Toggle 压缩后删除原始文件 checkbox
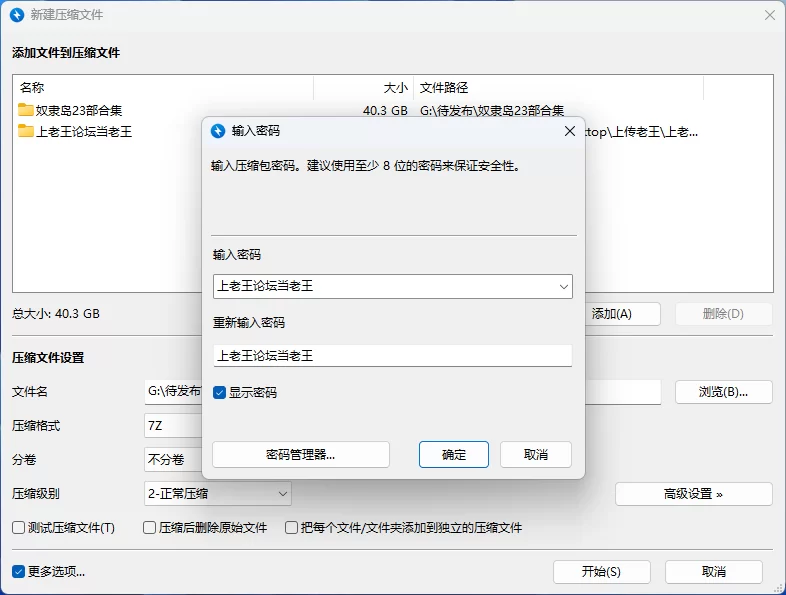The height and width of the screenshot is (595, 786). (150, 528)
